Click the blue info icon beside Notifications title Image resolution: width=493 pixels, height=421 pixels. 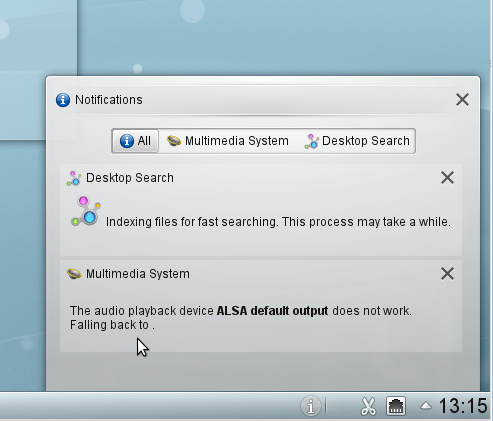(x=63, y=100)
